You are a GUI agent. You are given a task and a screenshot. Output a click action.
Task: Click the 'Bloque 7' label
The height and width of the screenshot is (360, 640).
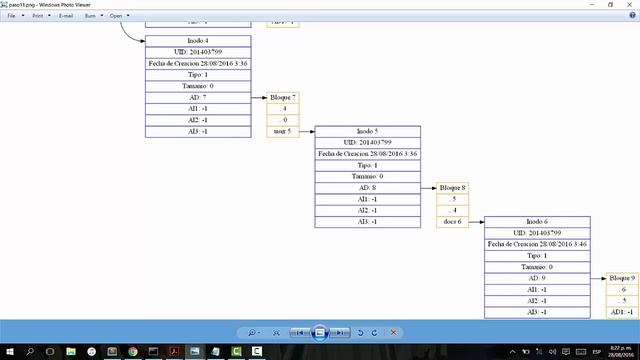pos(283,98)
